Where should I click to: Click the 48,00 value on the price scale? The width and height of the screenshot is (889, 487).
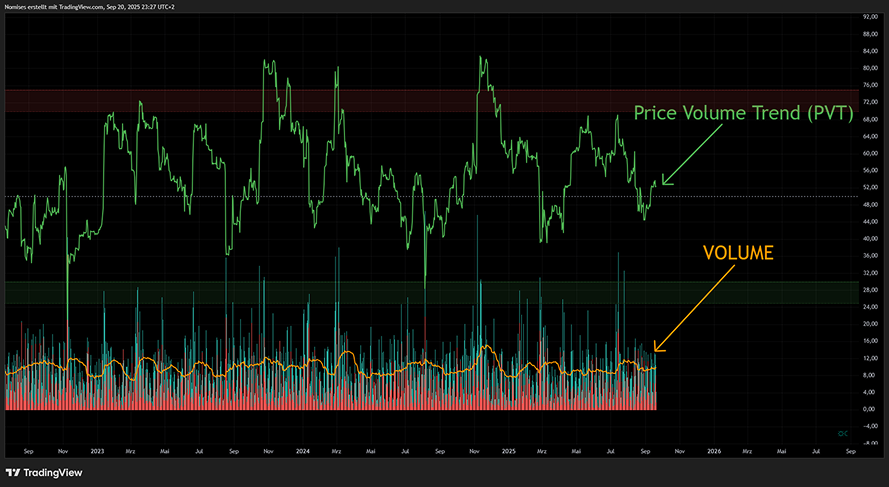(871, 204)
